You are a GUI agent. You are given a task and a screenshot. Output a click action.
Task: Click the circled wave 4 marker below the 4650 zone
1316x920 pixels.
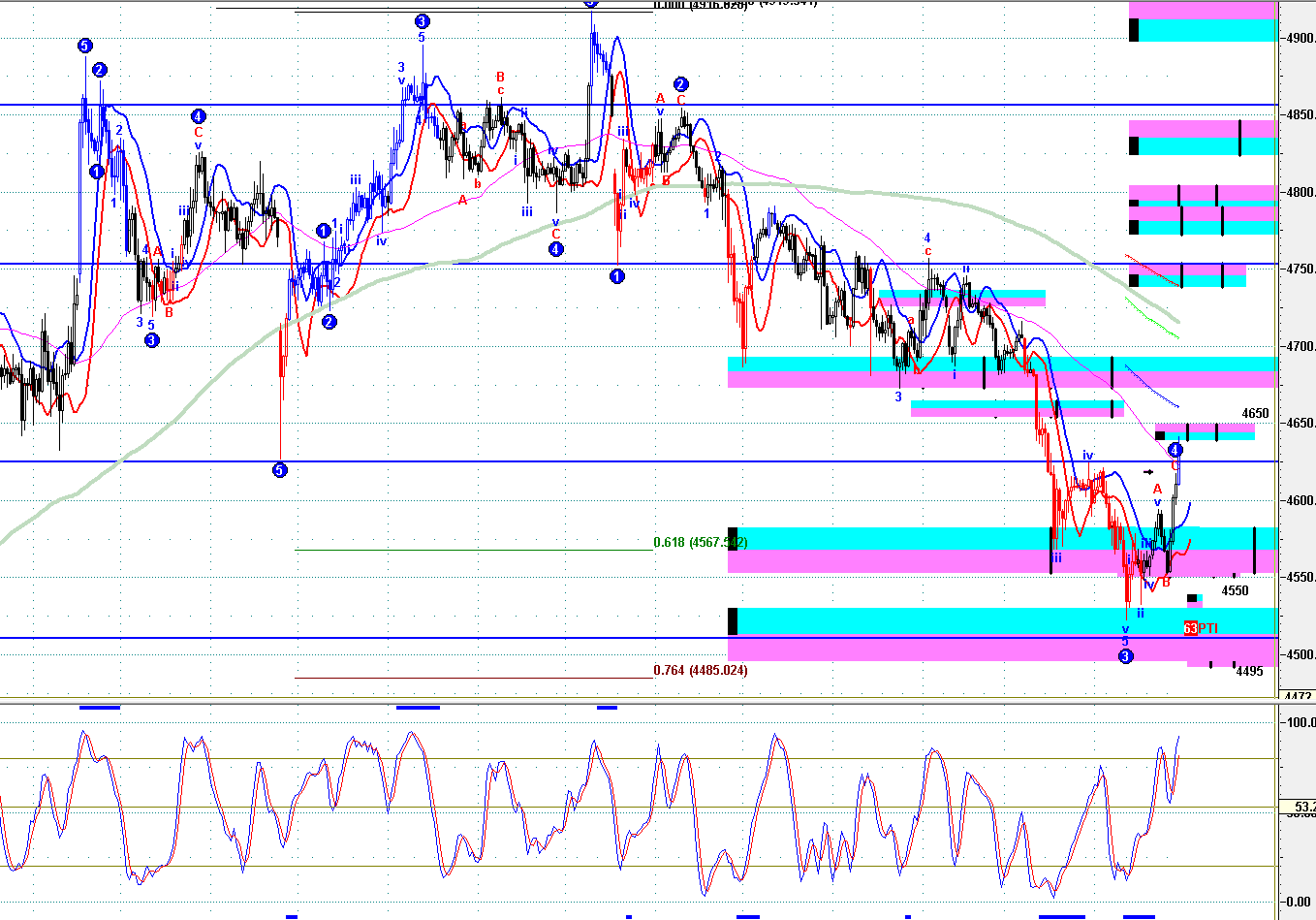1175,450
